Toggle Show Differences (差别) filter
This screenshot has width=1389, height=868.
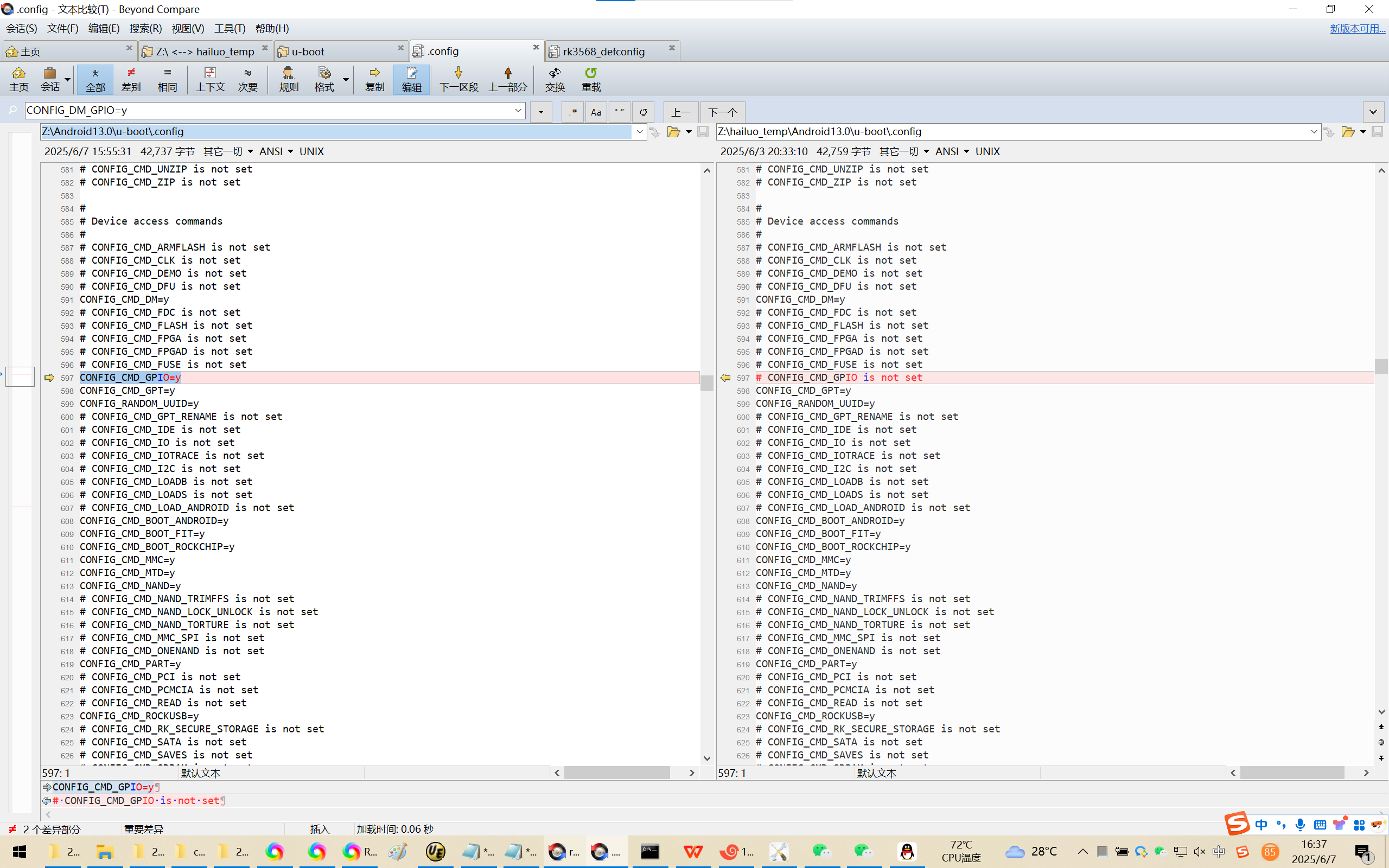click(131, 79)
